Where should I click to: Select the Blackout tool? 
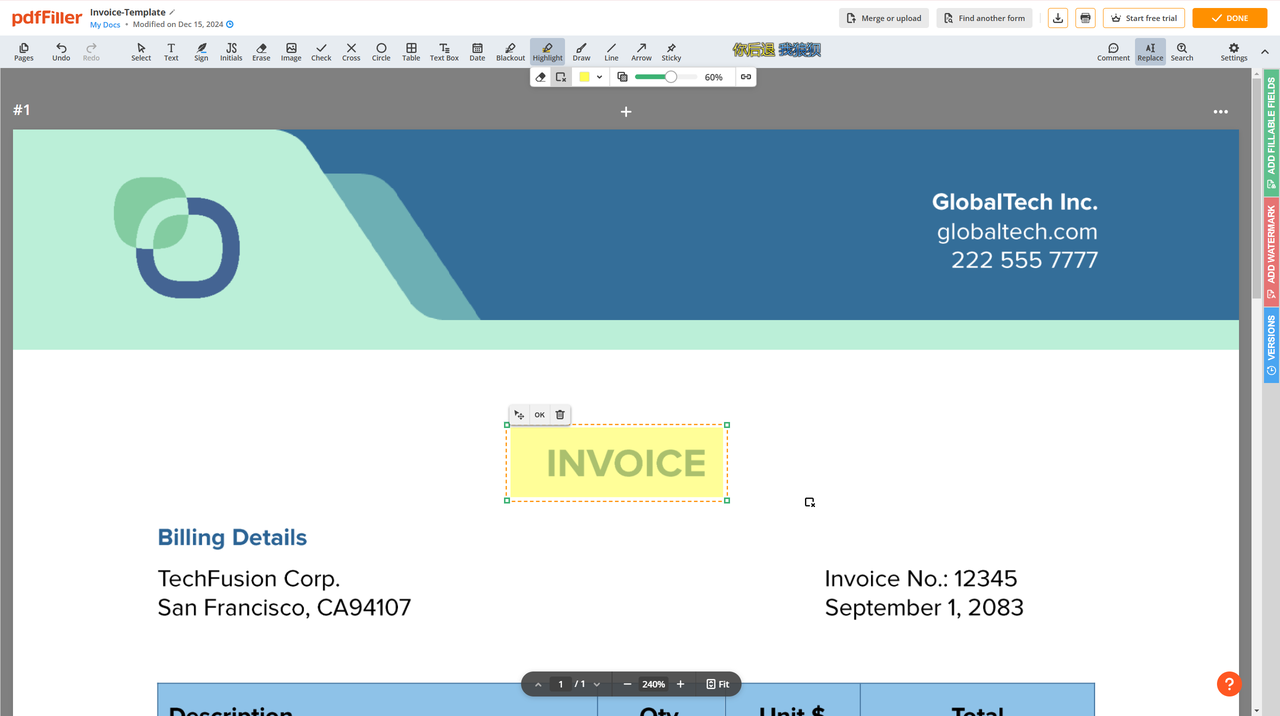tap(510, 52)
